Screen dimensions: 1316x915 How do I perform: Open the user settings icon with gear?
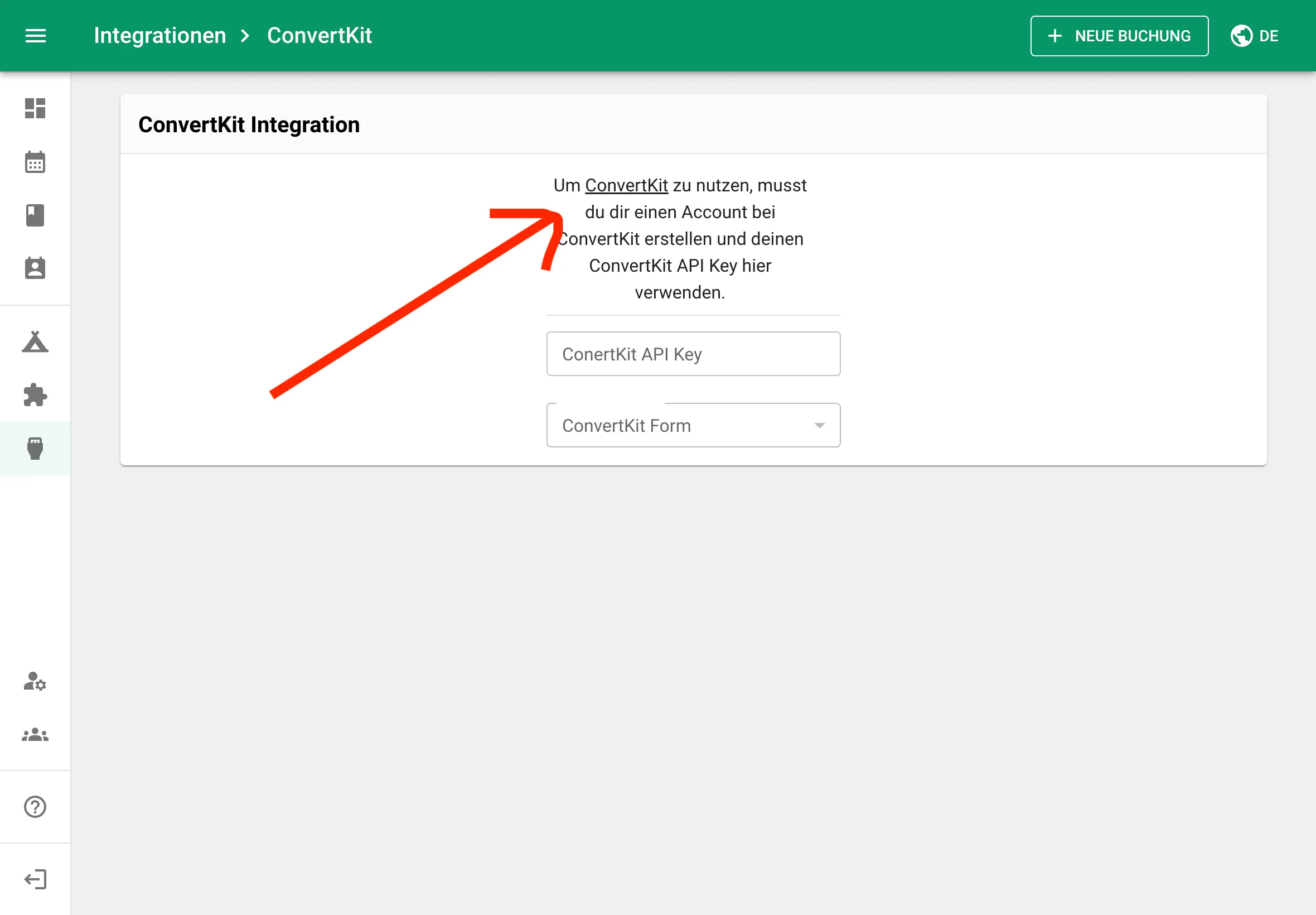click(x=35, y=681)
